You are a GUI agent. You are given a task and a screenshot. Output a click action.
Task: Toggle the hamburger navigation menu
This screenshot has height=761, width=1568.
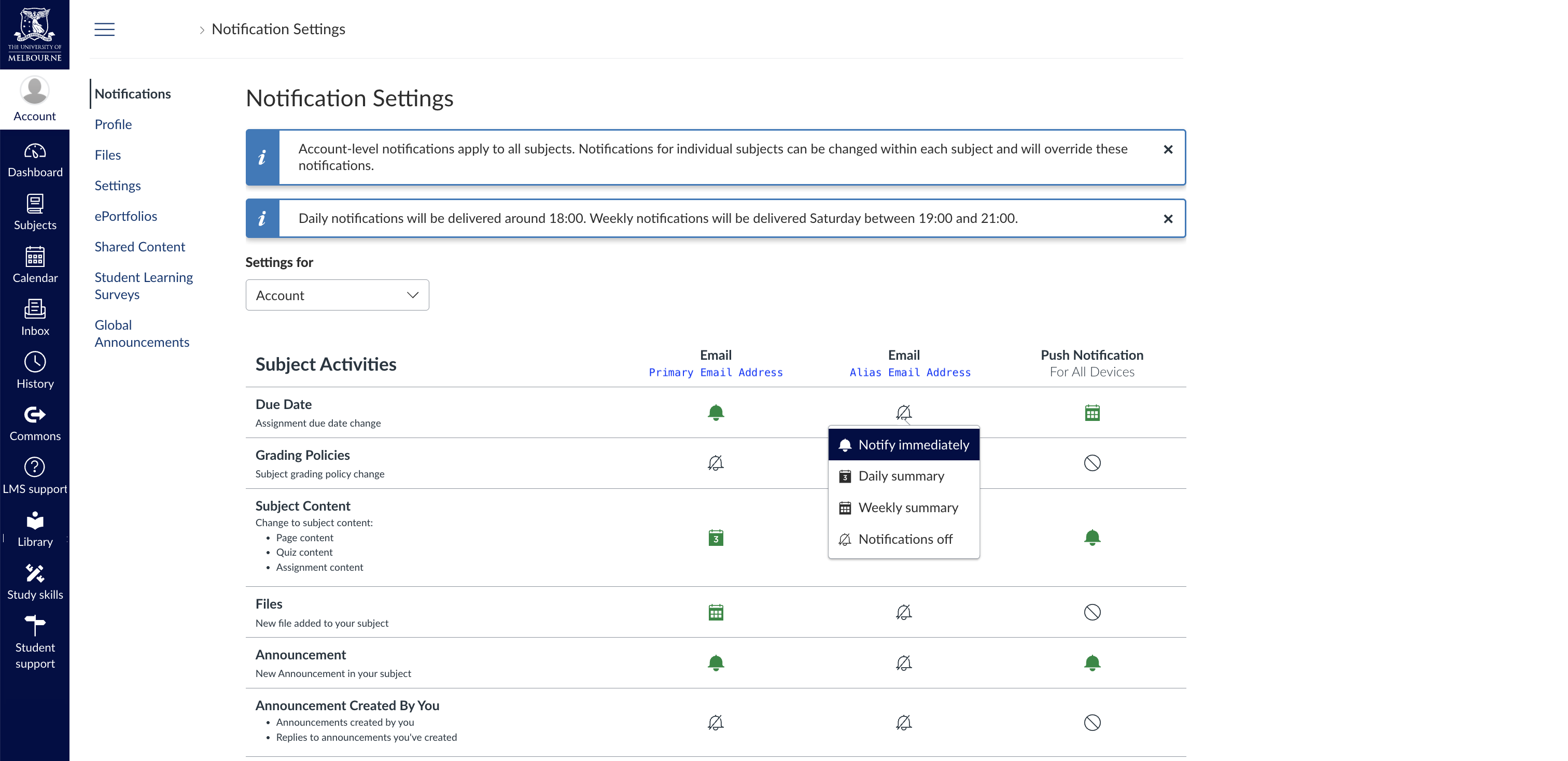coord(105,29)
